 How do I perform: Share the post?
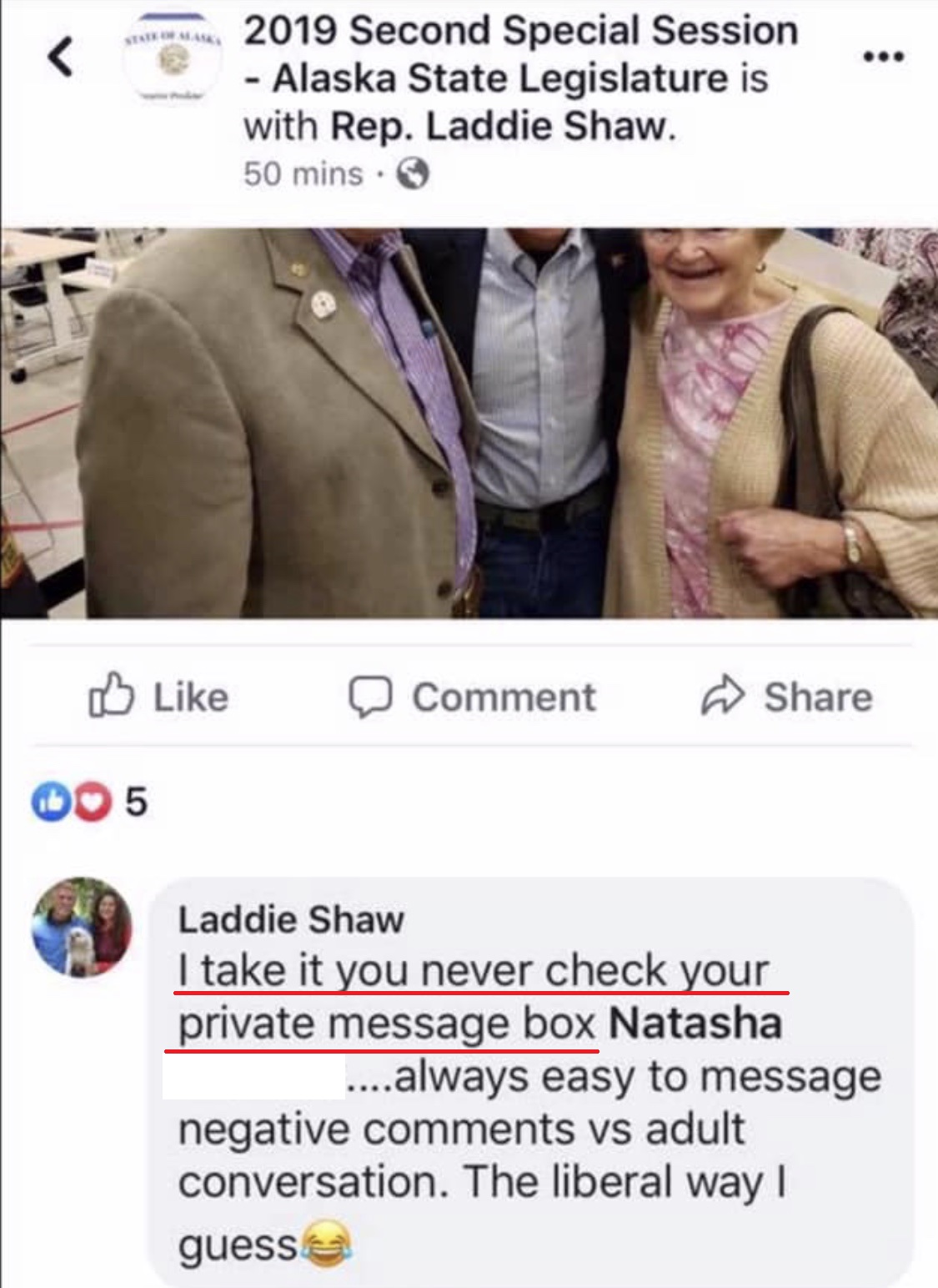pos(787,697)
